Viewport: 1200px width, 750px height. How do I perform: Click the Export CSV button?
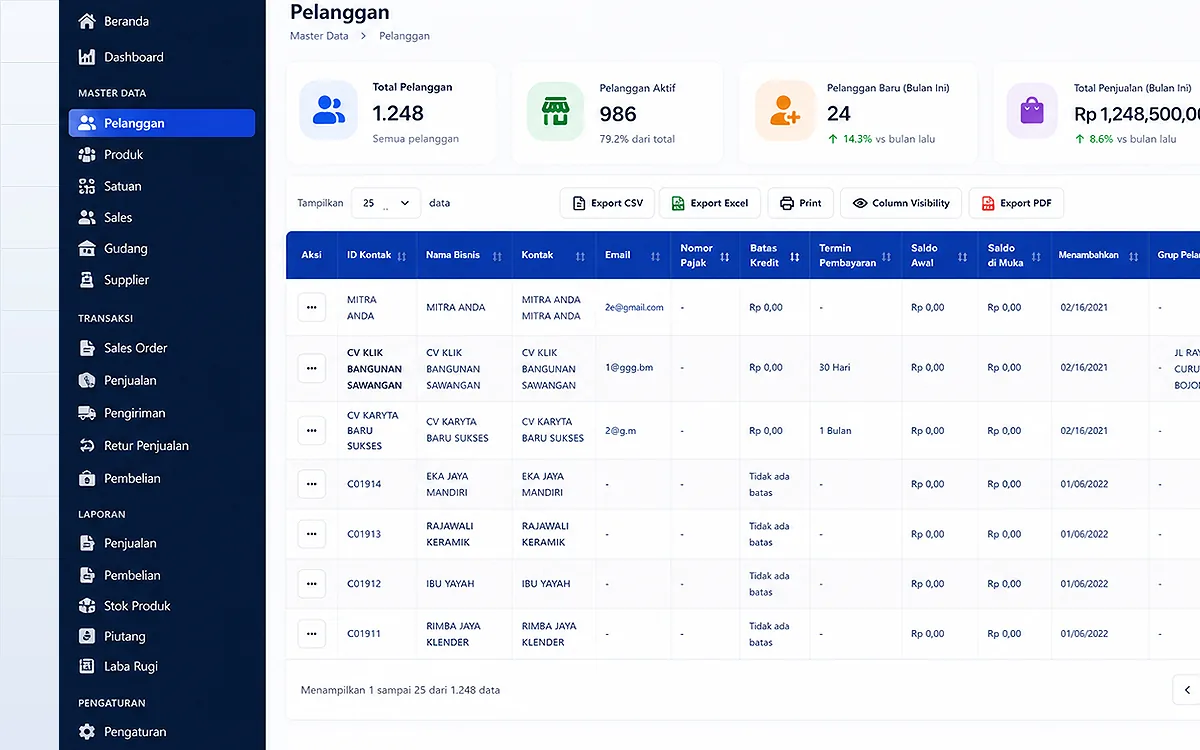pyautogui.click(x=607, y=203)
